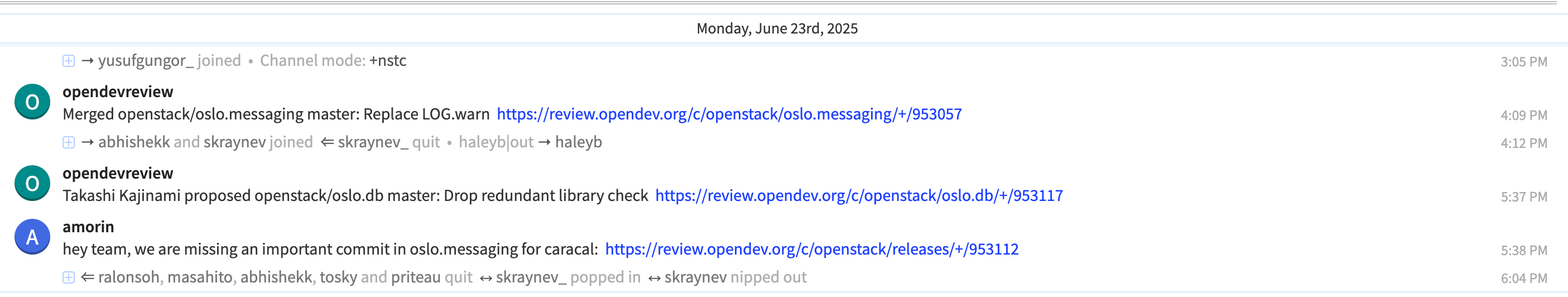The image size is (1568, 297).
Task: Click the yusufgungor_ nickname
Action: coord(146,61)
